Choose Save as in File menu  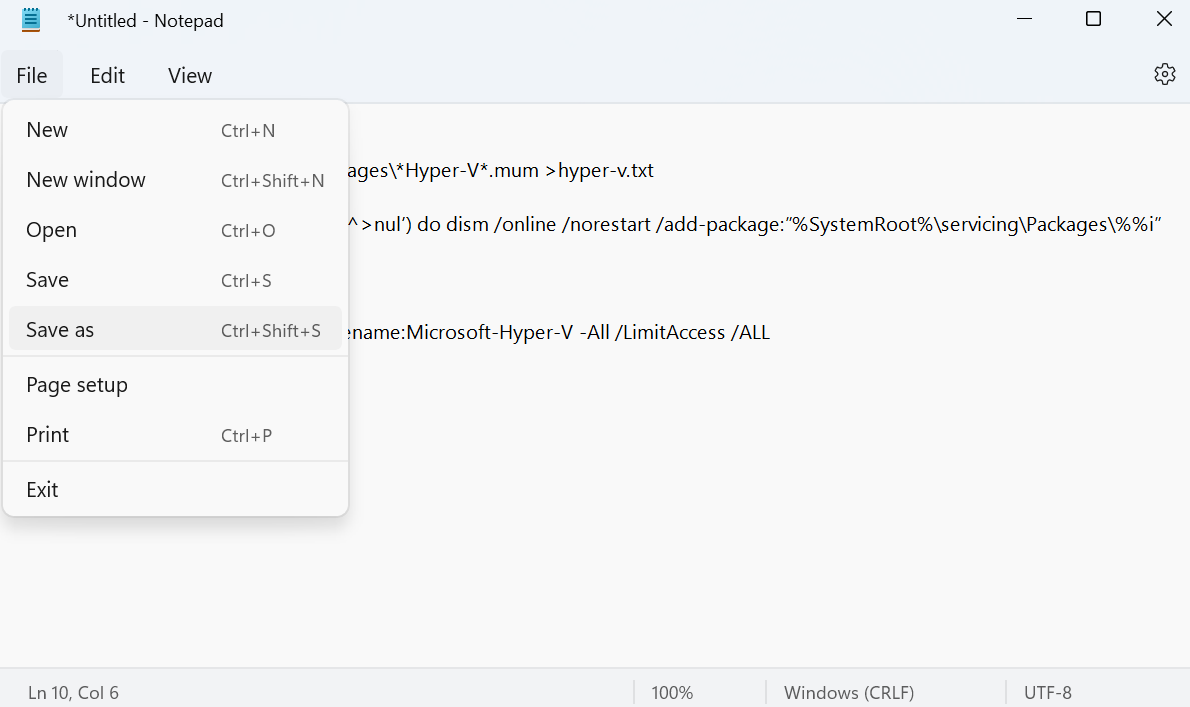175,330
